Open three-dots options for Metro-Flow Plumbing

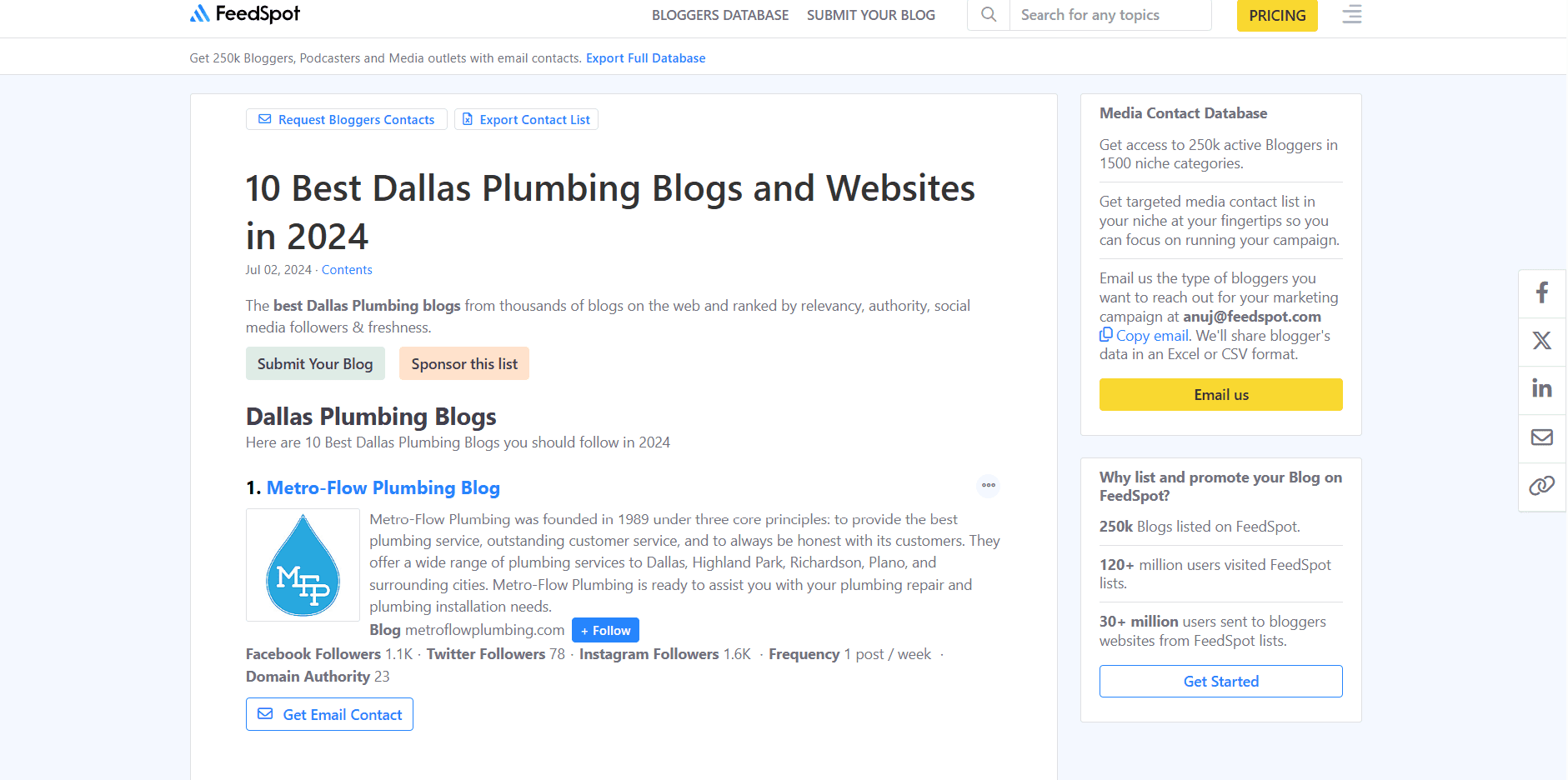click(989, 485)
